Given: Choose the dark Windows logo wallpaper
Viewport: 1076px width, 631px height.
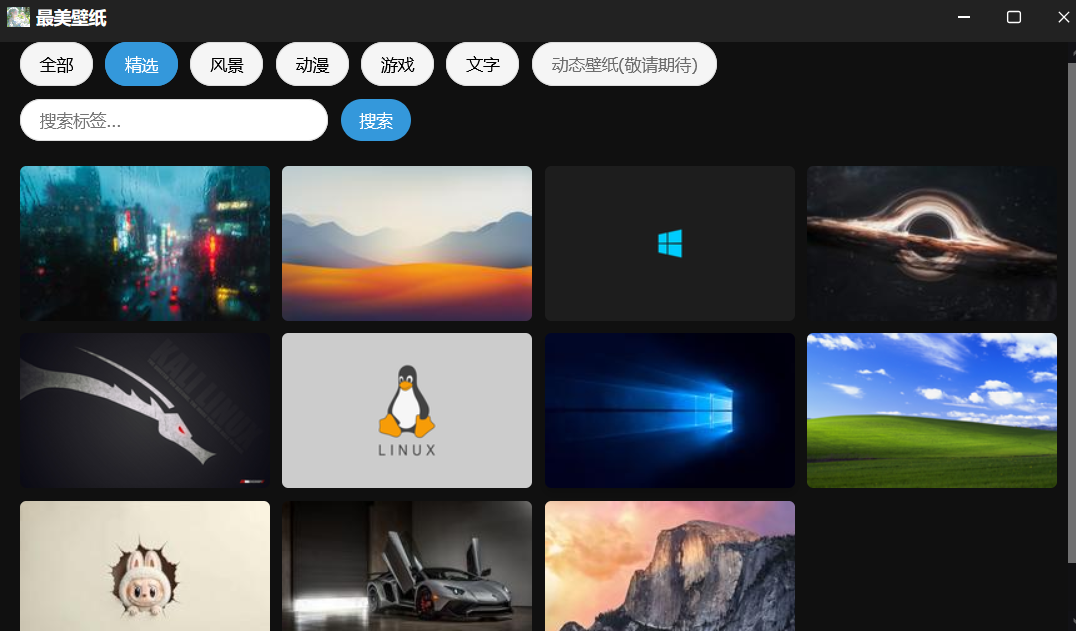Looking at the screenshot, I should 670,243.
